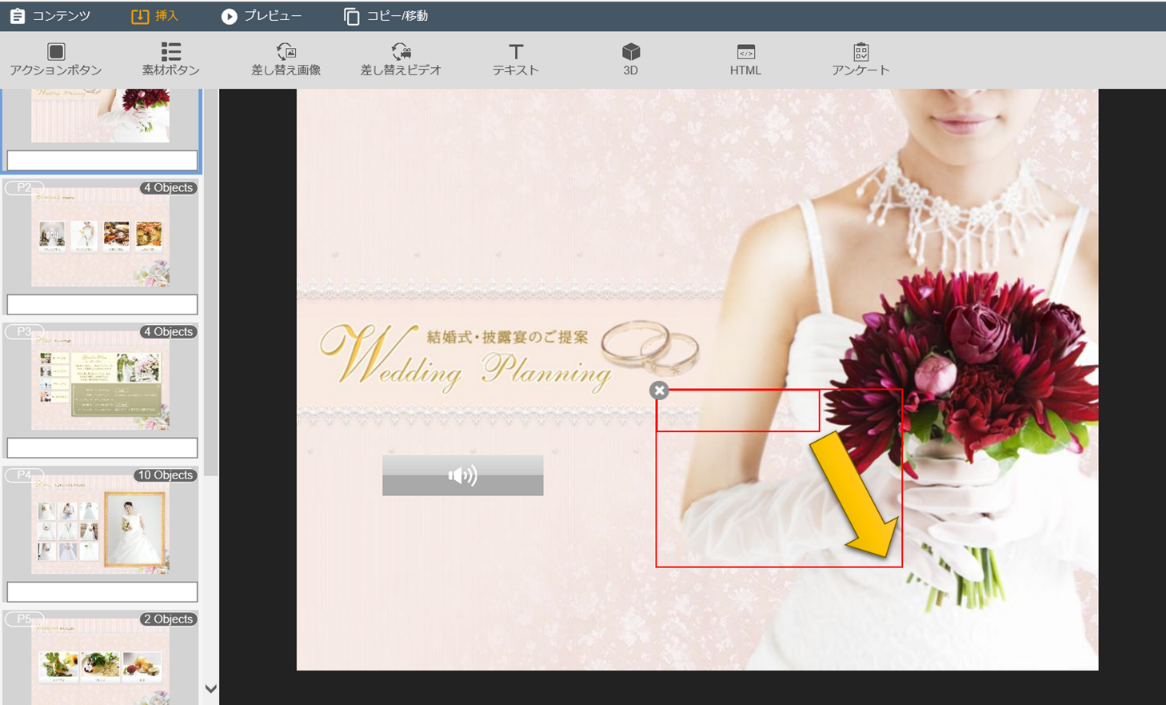The height and width of the screenshot is (705, 1166).
Task: Add an アンケート survey
Action: click(860, 52)
